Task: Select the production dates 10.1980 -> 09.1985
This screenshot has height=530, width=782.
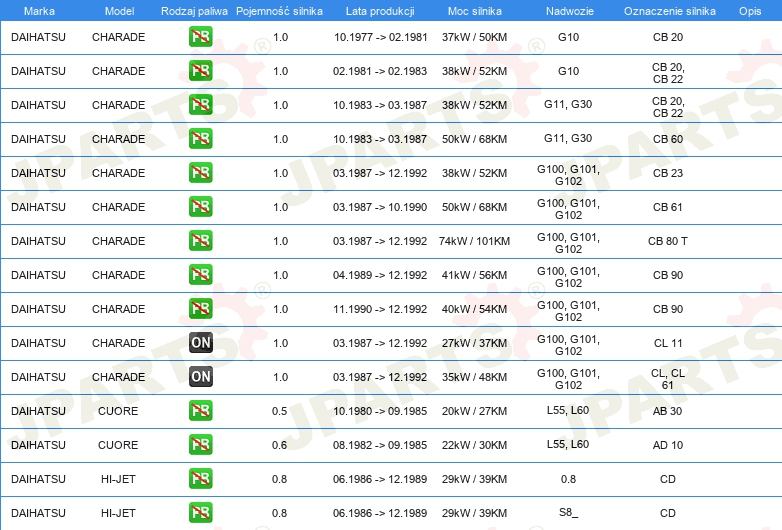Action: pyautogui.click(x=380, y=411)
